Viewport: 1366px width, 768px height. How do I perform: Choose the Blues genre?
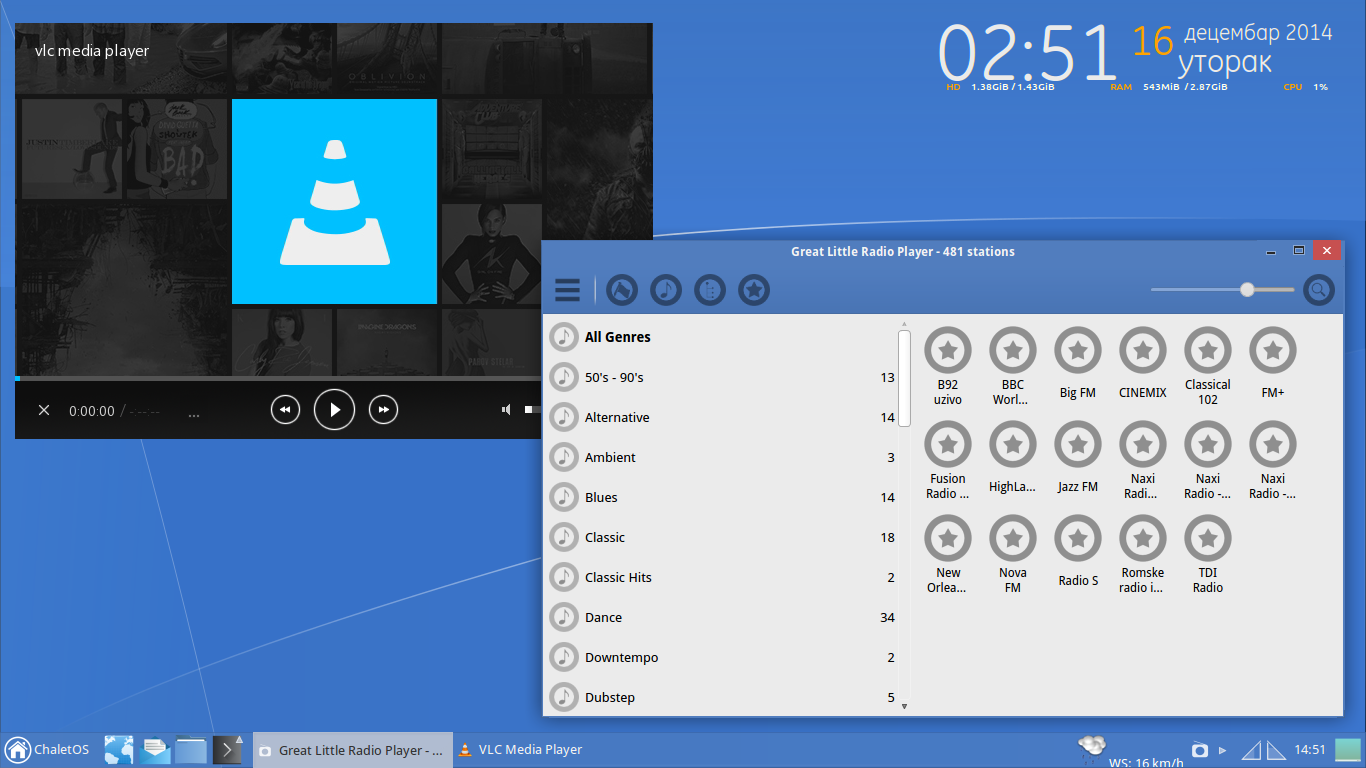[x=721, y=497]
